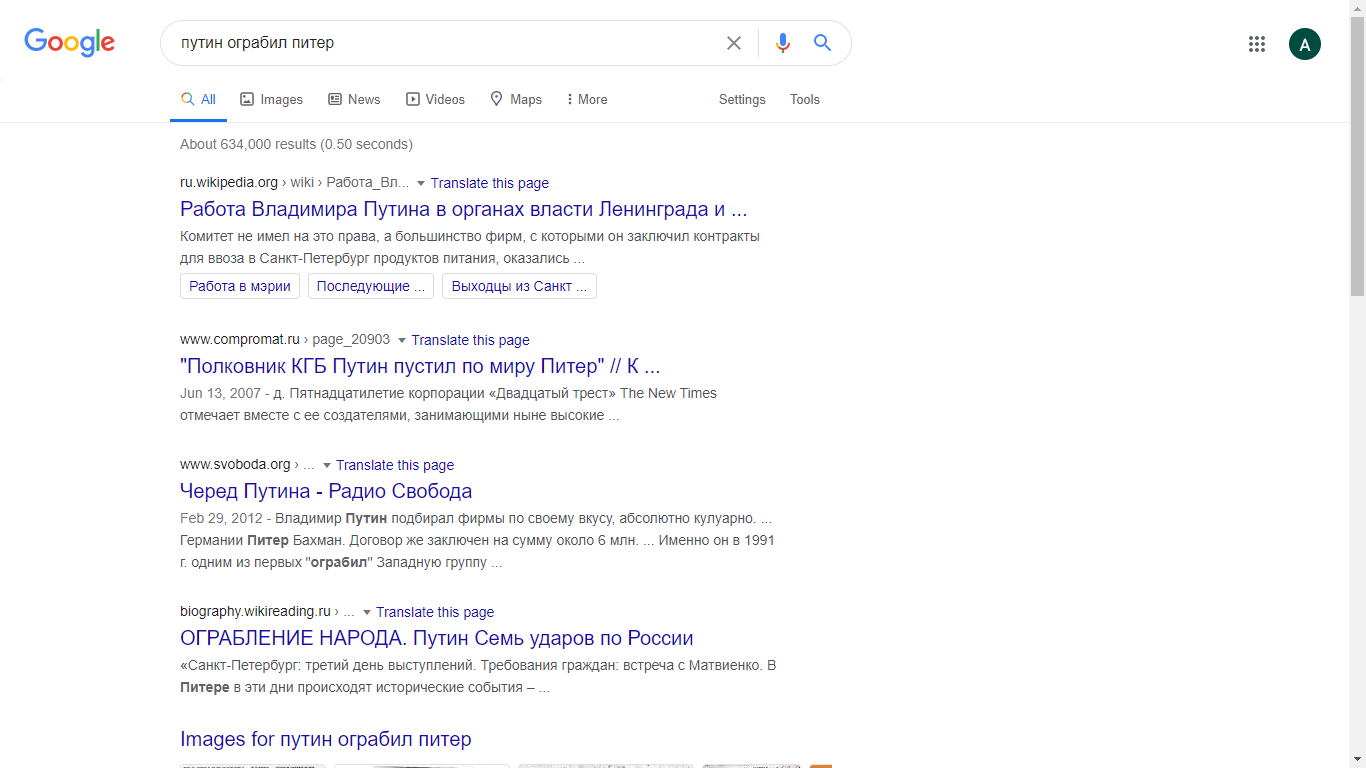Viewport: 1366px width, 768px height.
Task: Translate the biography.wikireading.ru result page
Action: [x=435, y=612]
